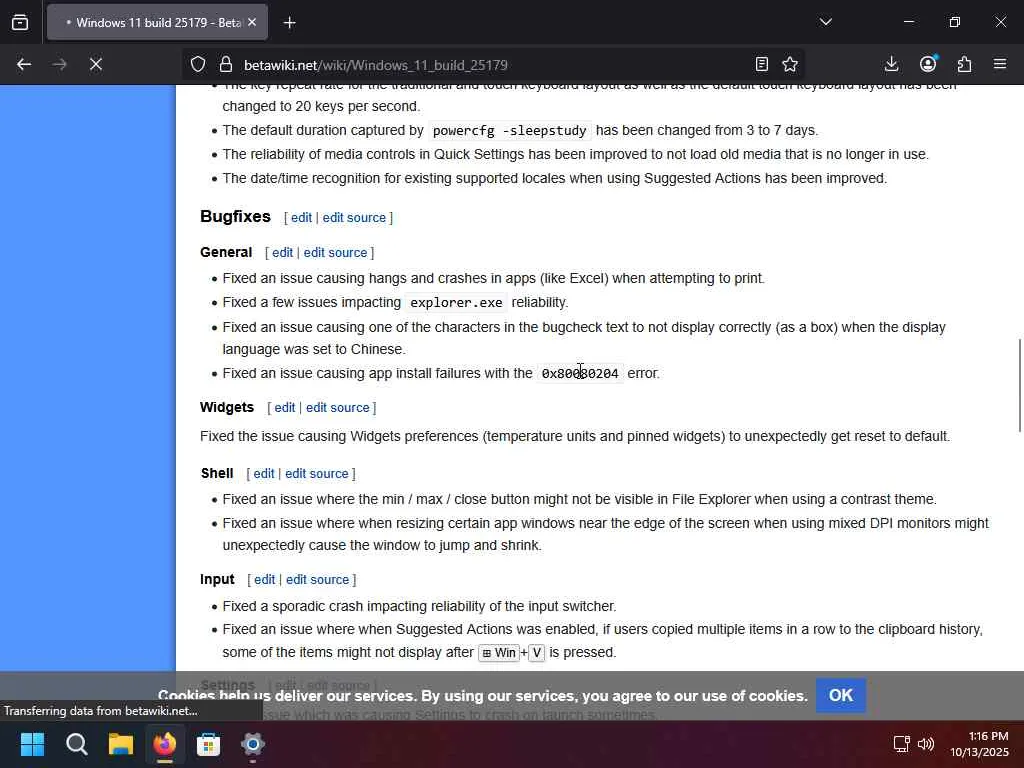Viewport: 1024px width, 768px height.
Task: Click the page vertical scrollbar thumb
Action: [1019, 385]
